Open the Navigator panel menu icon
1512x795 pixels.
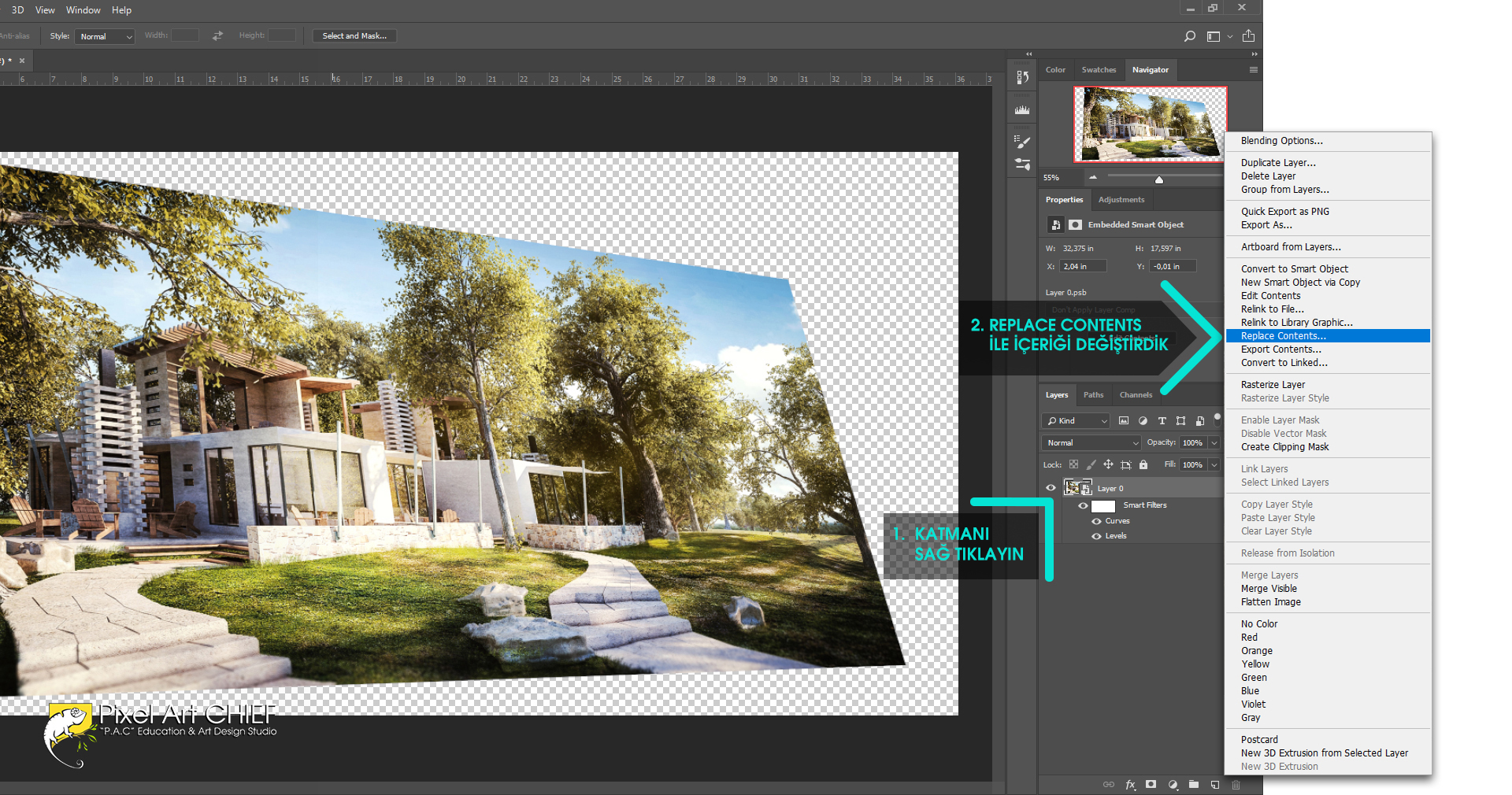(x=1253, y=70)
